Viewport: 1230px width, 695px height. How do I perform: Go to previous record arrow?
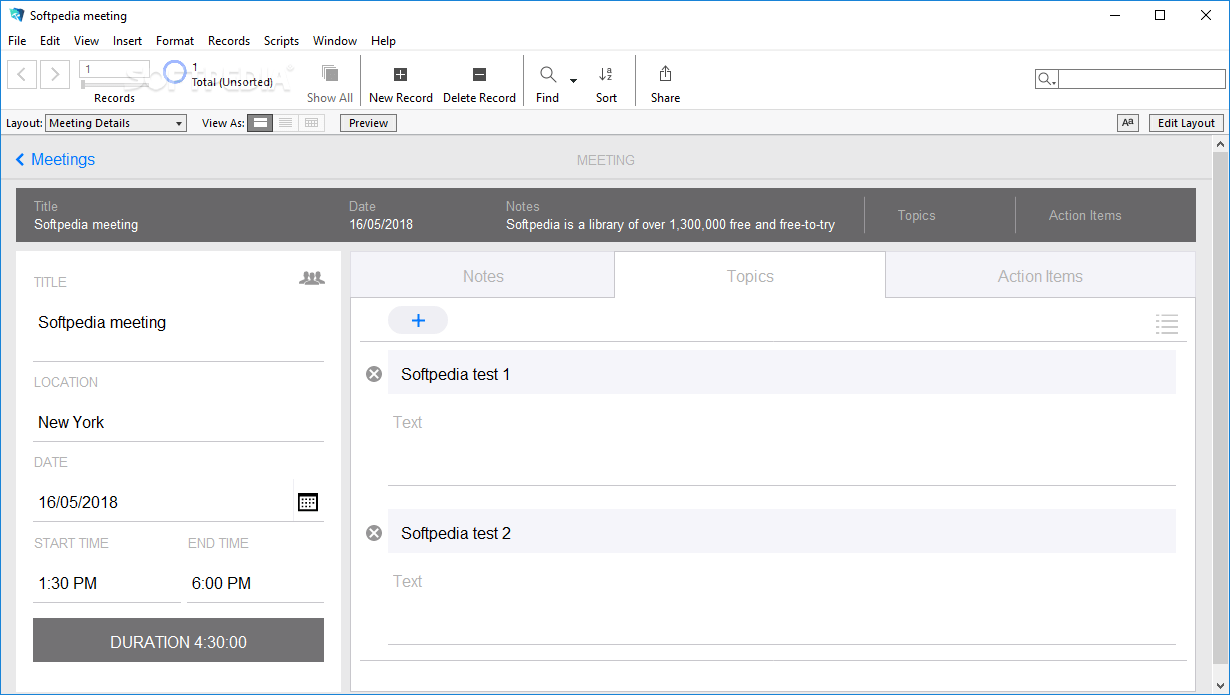pyautogui.click(x=23, y=74)
